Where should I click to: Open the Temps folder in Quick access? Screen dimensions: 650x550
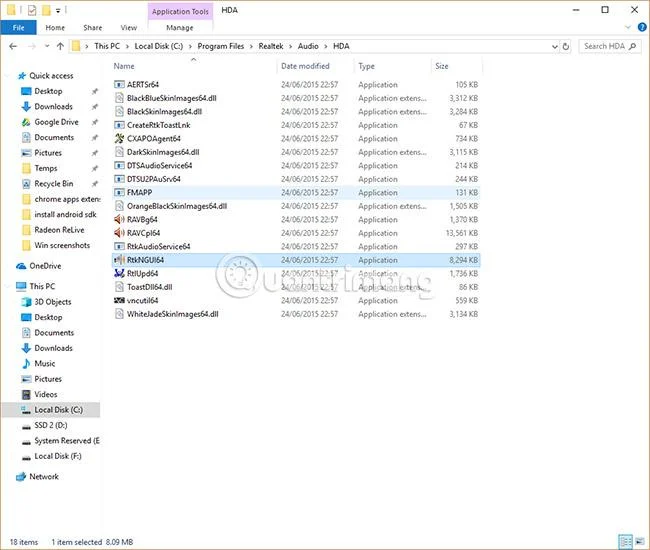click(46, 168)
